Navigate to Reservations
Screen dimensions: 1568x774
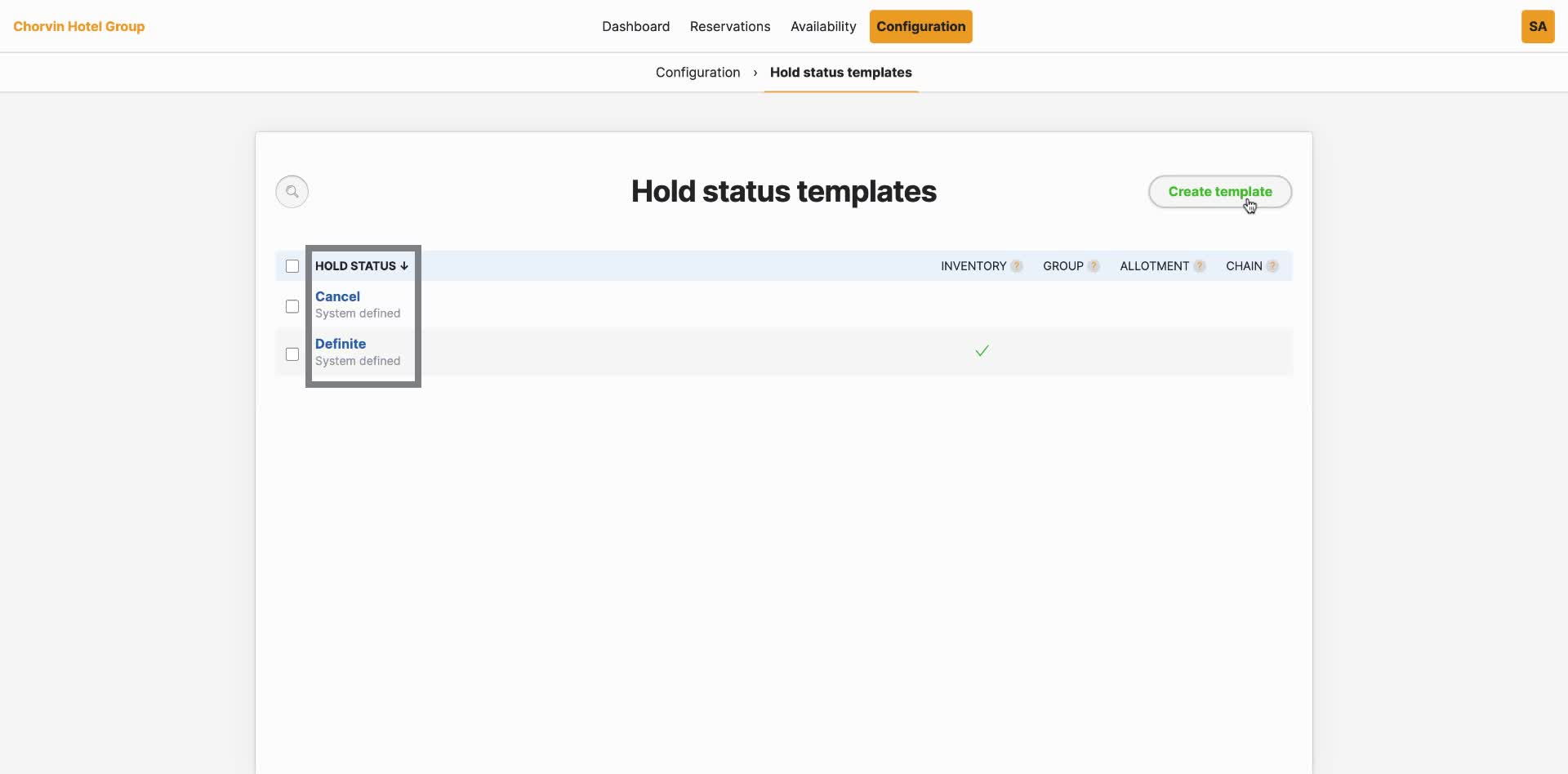730,26
